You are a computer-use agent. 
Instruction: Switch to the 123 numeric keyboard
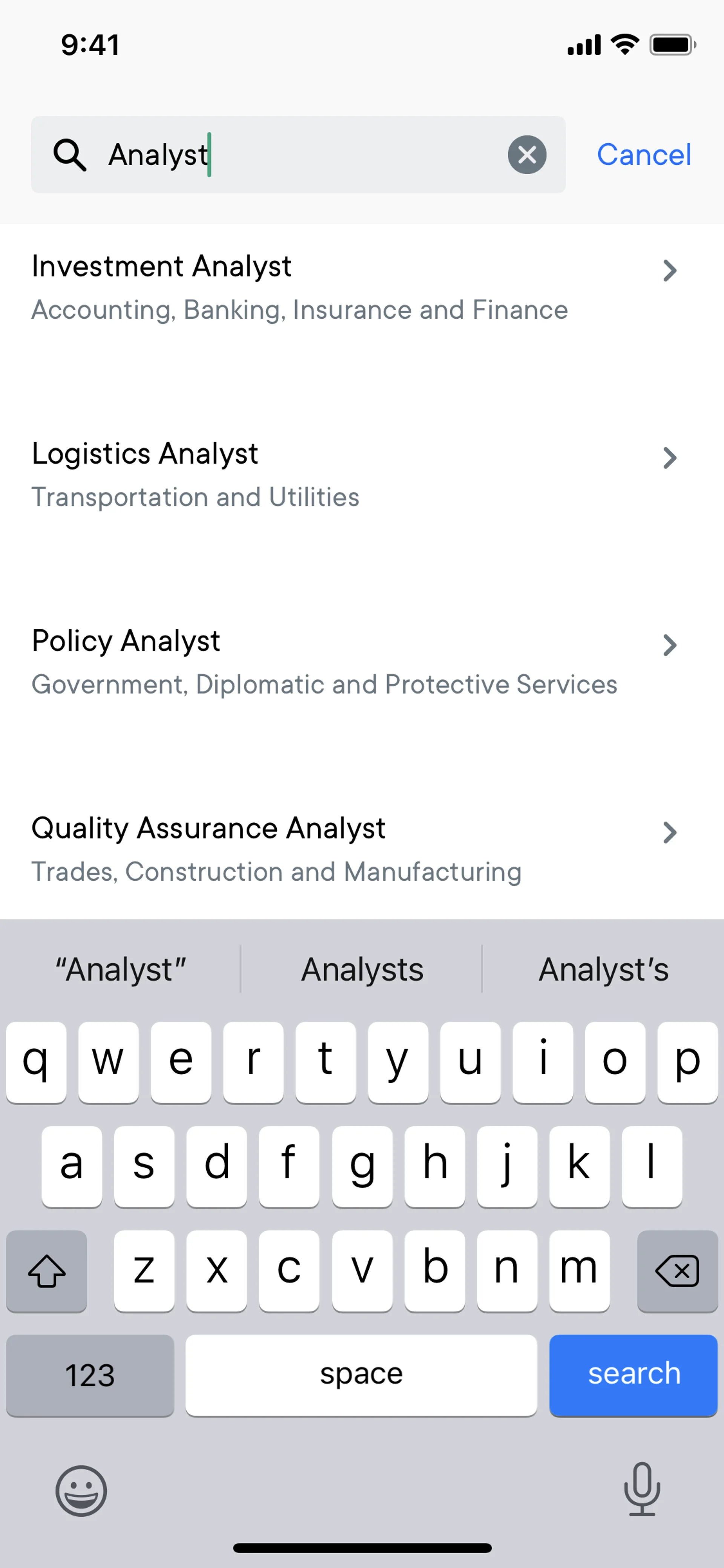[x=90, y=1375]
